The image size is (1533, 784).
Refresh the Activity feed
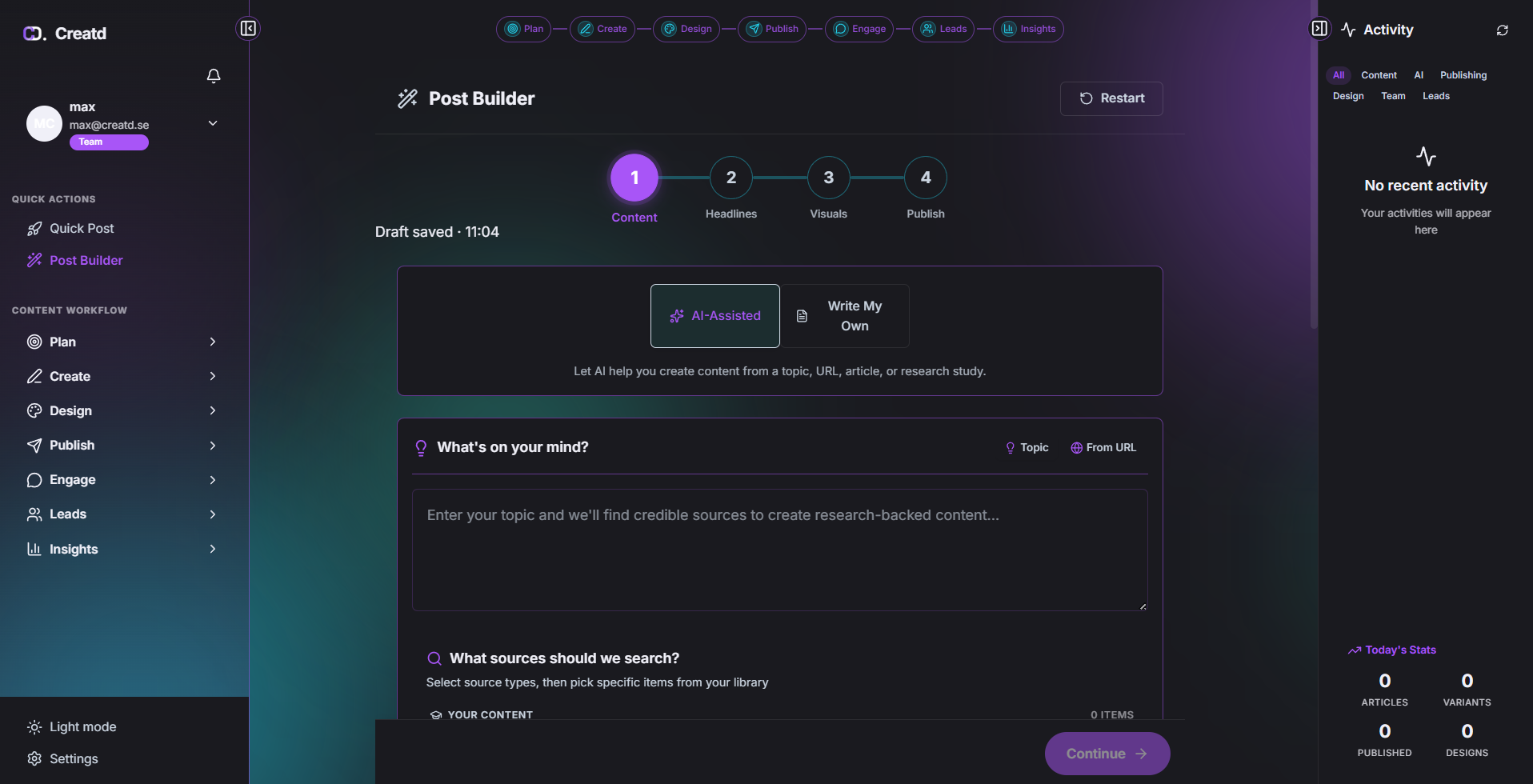[1502, 30]
